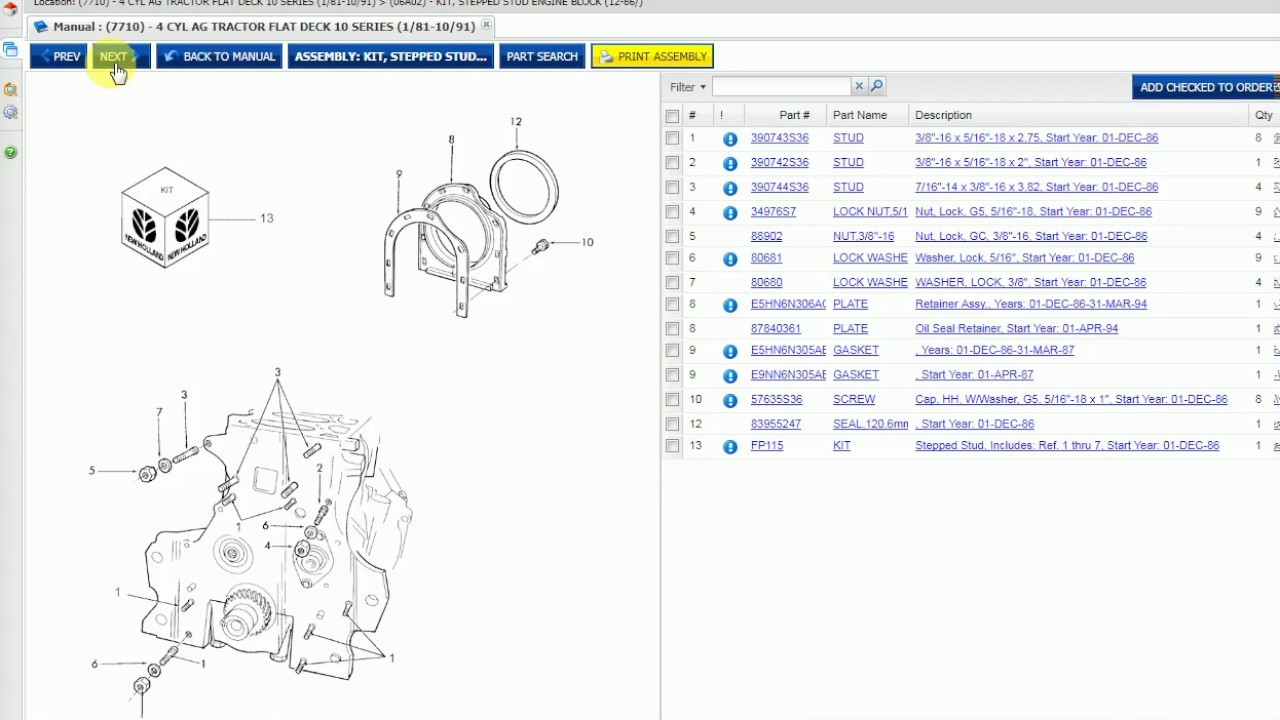
Task: Open info icon for part 390743S36
Action: coord(730,139)
